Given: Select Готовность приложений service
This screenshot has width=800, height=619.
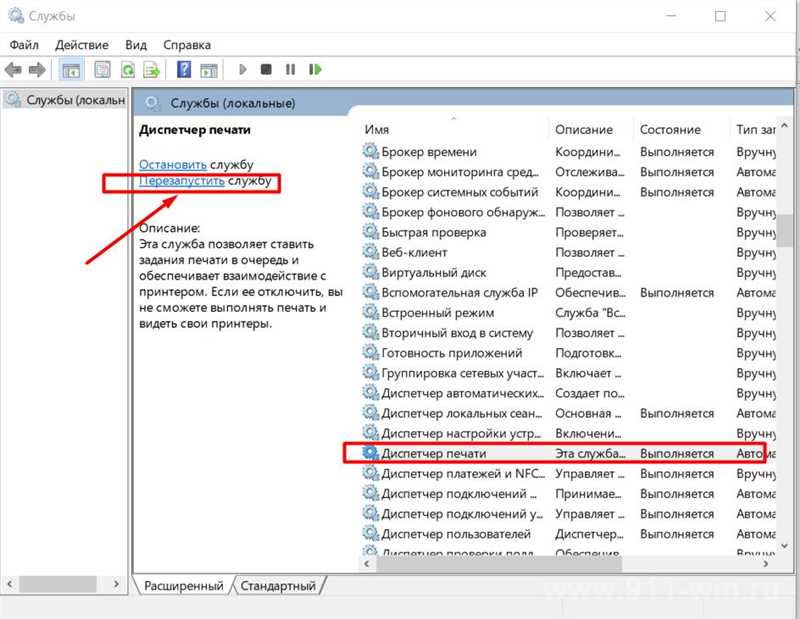Looking at the screenshot, I should click(x=568, y=353).
